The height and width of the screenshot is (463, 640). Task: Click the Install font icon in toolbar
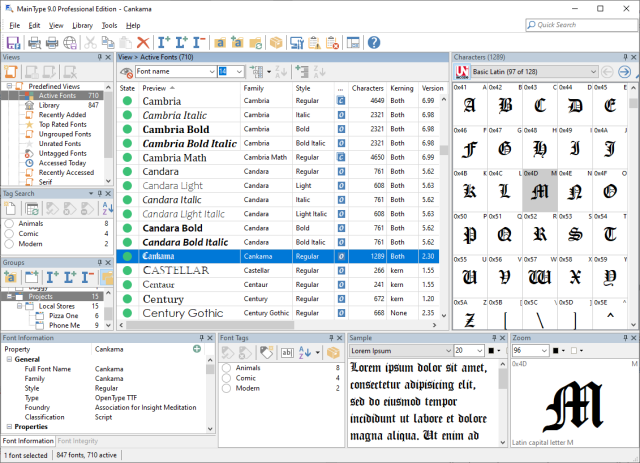[x=165, y=42]
